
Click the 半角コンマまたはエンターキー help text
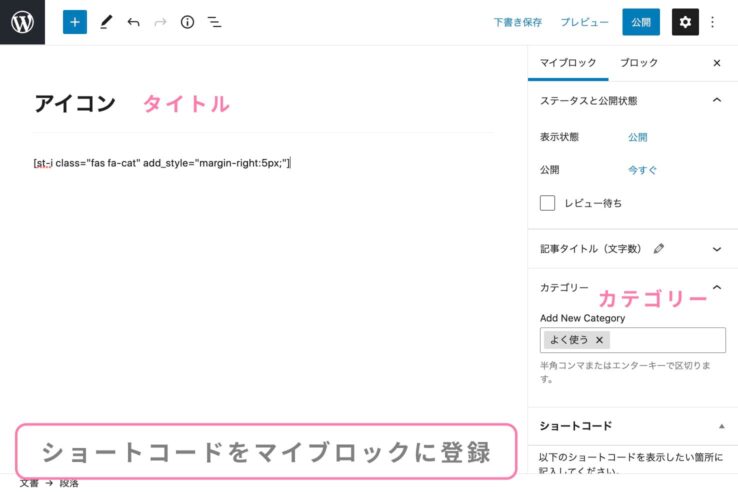pyautogui.click(x=625, y=371)
